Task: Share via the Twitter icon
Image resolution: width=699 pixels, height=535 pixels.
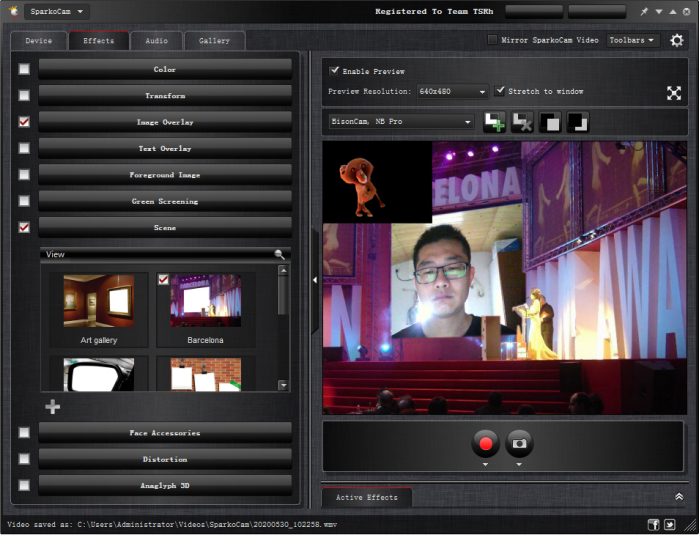Action: coord(670,524)
